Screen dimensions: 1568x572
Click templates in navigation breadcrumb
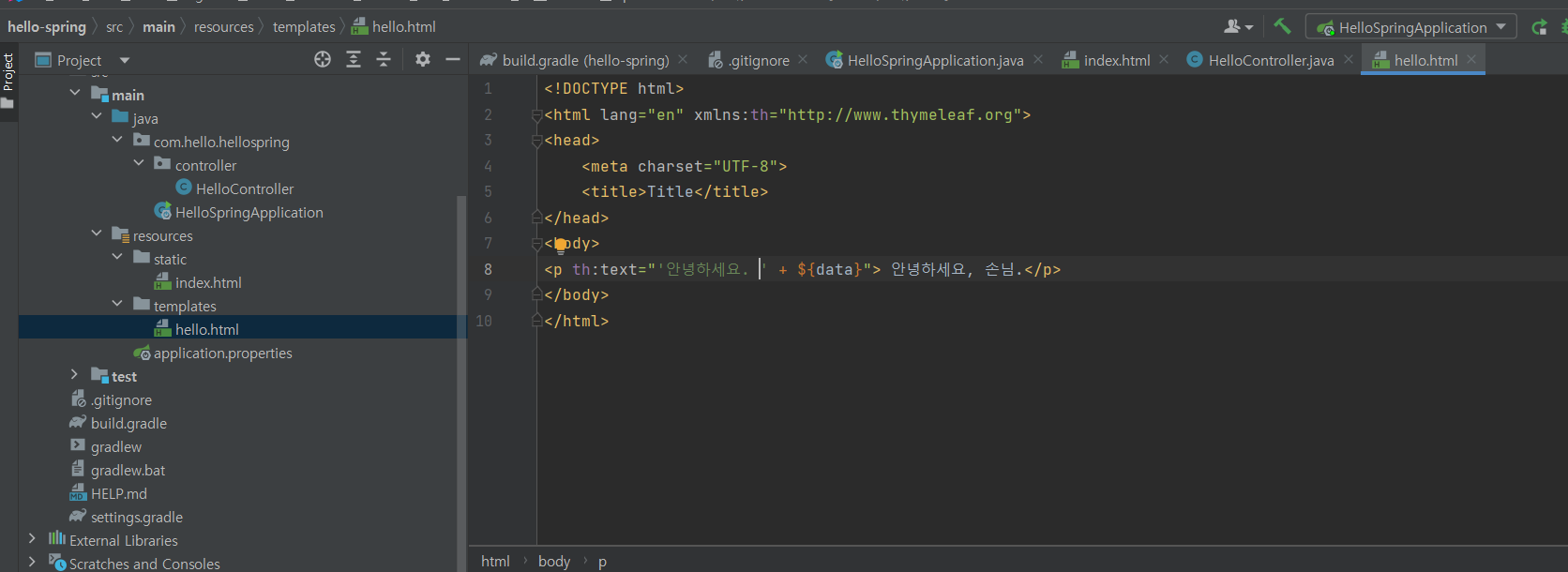304,27
